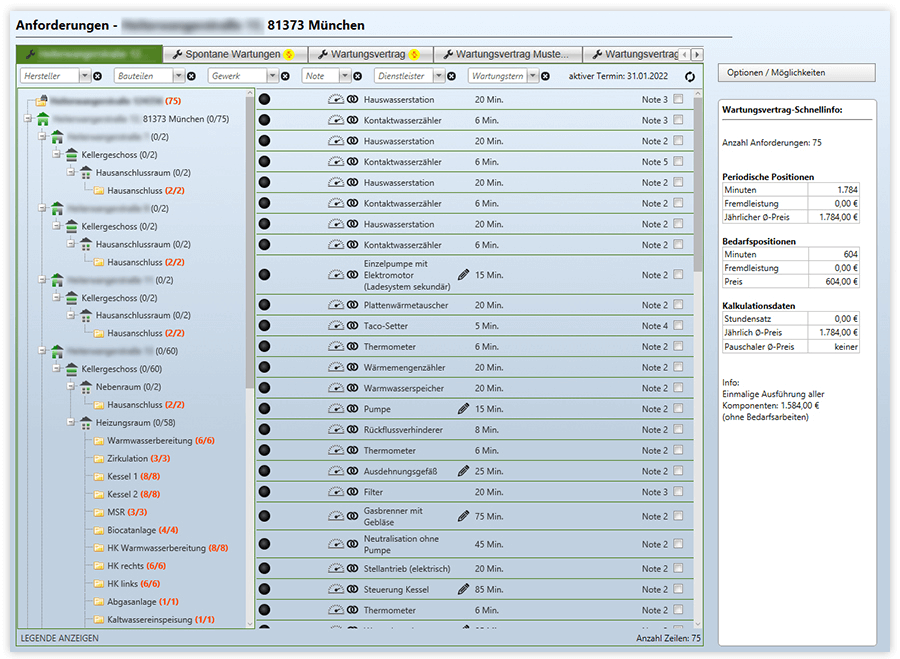Viewport: 900px width, 659px height.
Task: Clear the Hersteller filter with its X icon
Action: tap(98, 76)
